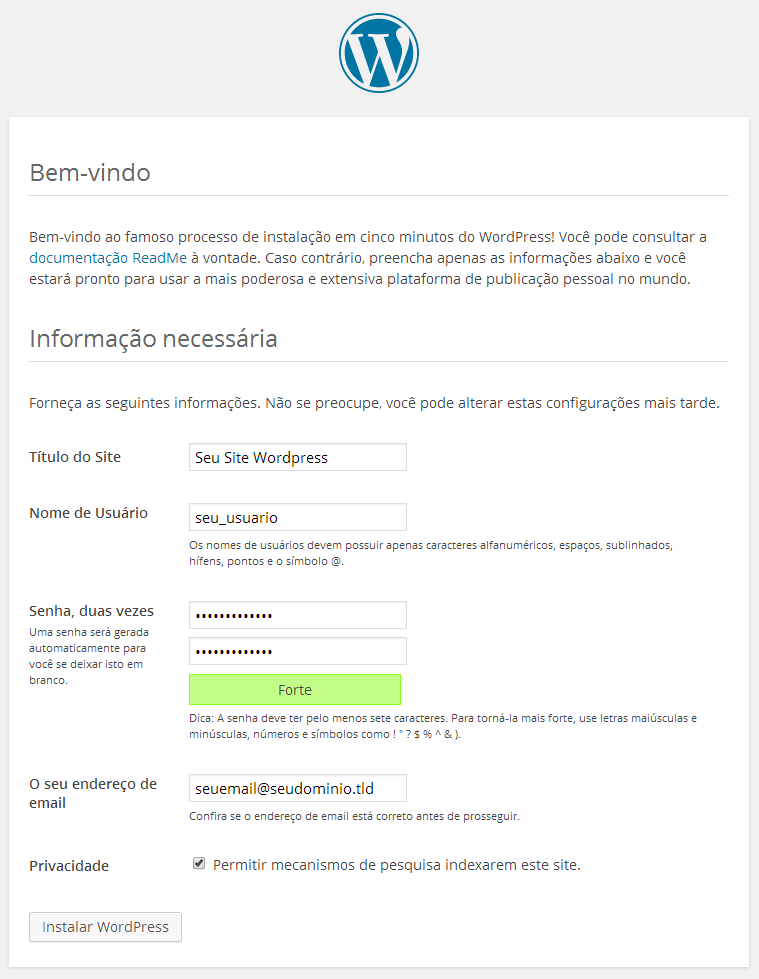Click the Permitir mecanismos de pesquisa label

(x=397, y=865)
